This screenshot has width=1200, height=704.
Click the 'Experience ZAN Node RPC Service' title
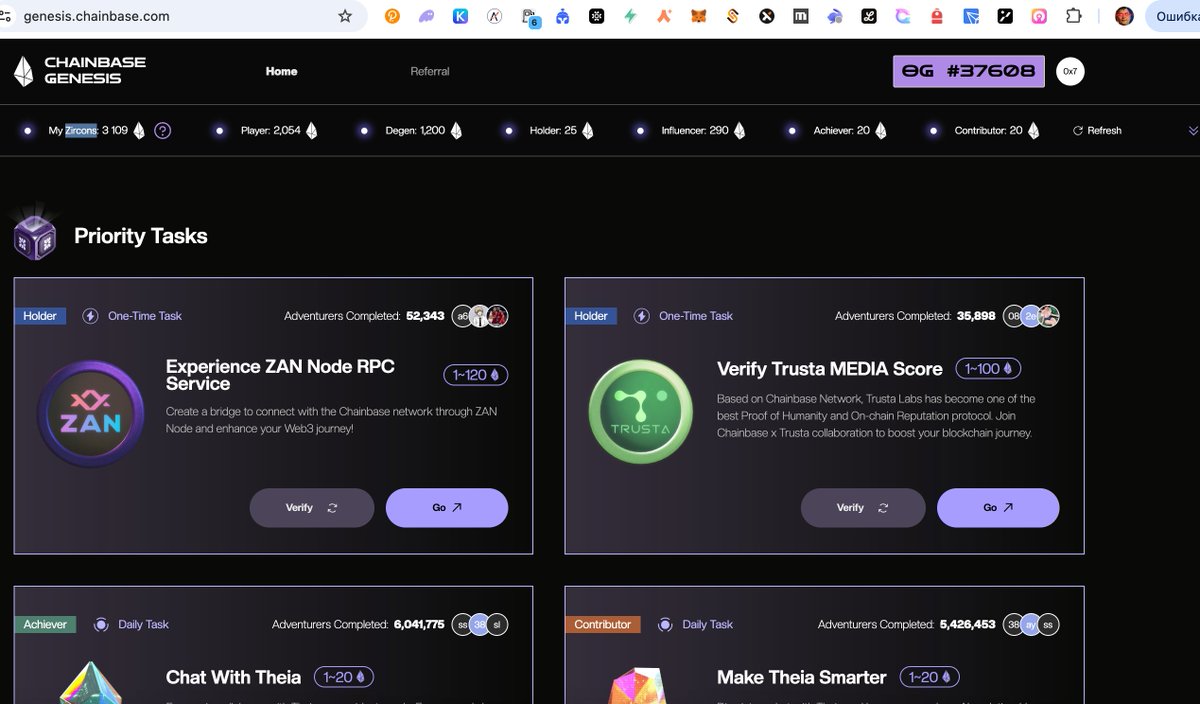(280, 375)
